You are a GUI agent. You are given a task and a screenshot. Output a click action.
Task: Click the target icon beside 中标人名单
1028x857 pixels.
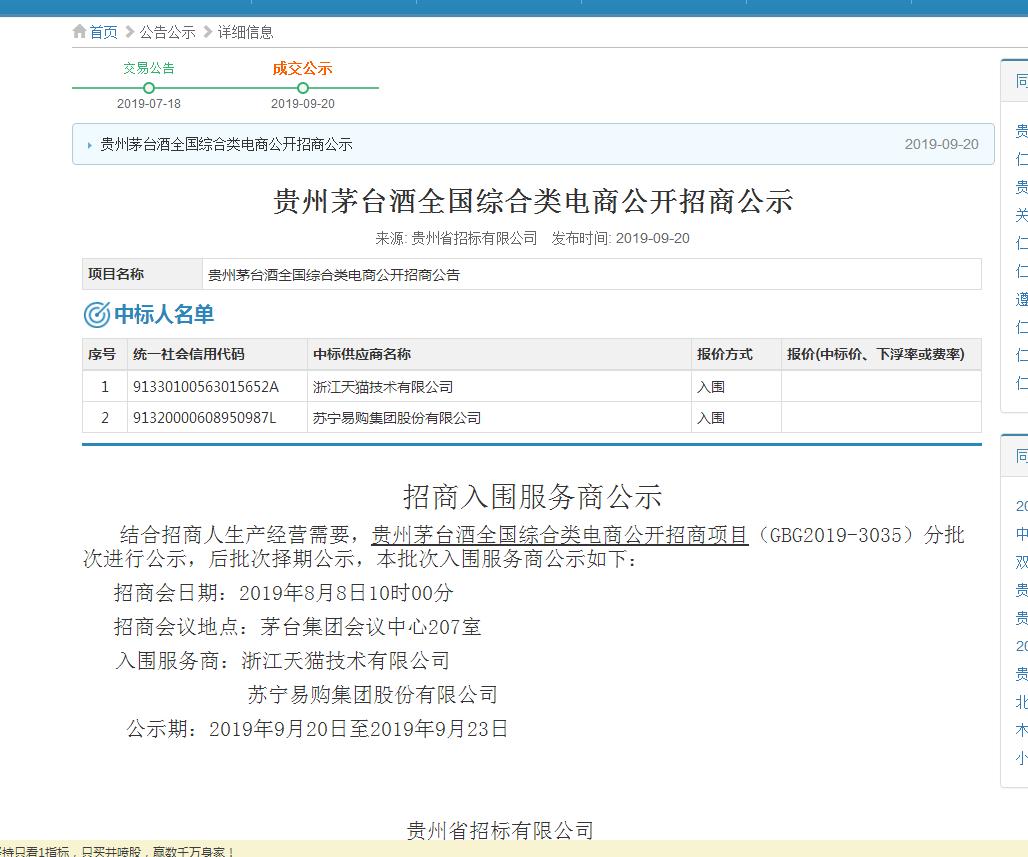pyautogui.click(x=96, y=315)
